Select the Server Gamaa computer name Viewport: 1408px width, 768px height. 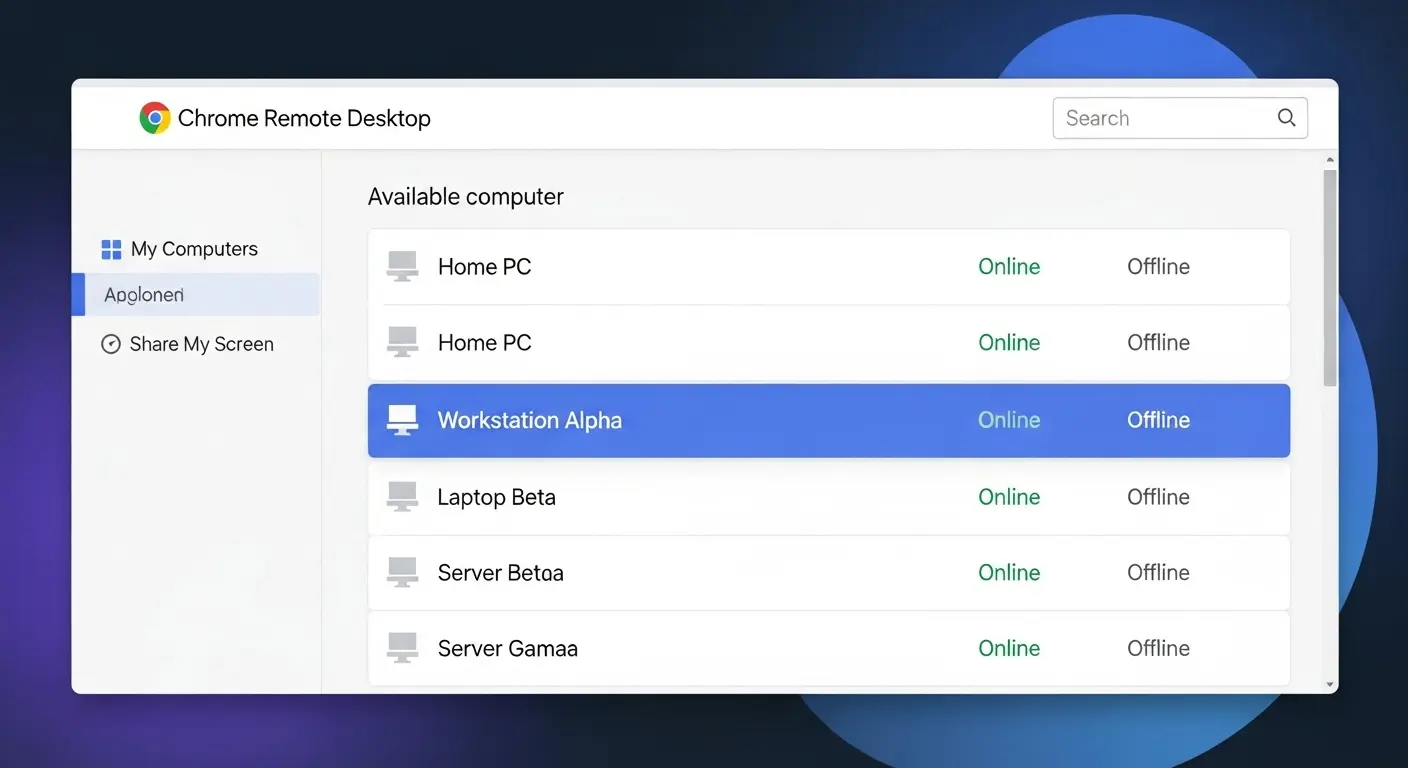(508, 648)
